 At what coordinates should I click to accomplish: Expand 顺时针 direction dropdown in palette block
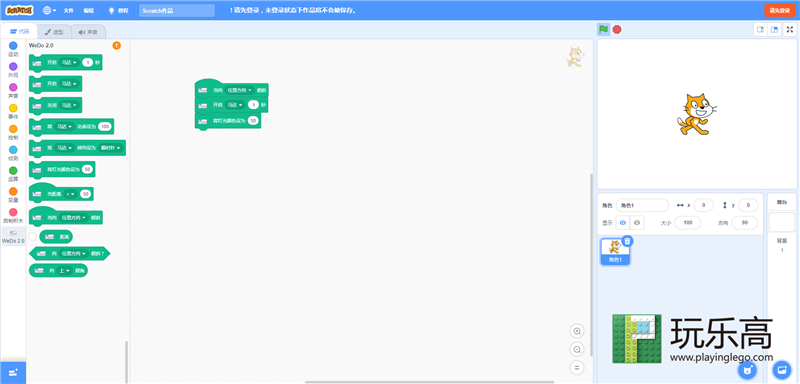(112, 148)
